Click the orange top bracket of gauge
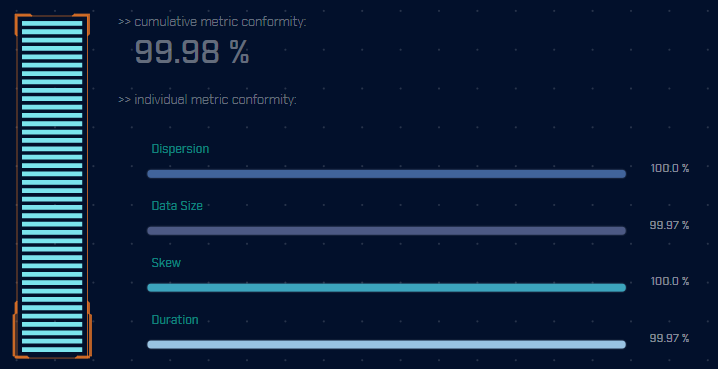 point(52,24)
